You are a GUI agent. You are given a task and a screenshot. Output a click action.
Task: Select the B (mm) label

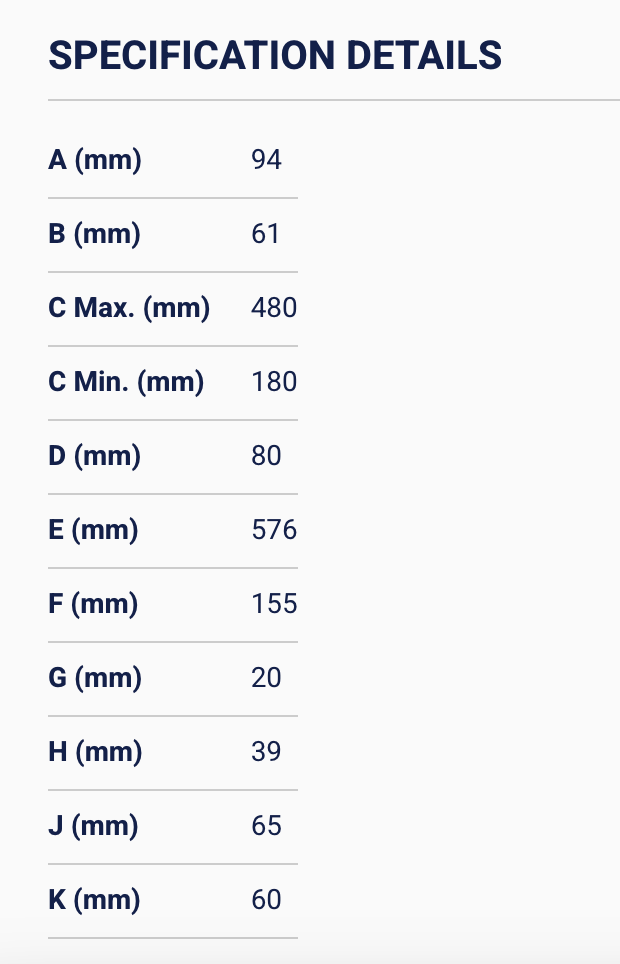point(95,234)
